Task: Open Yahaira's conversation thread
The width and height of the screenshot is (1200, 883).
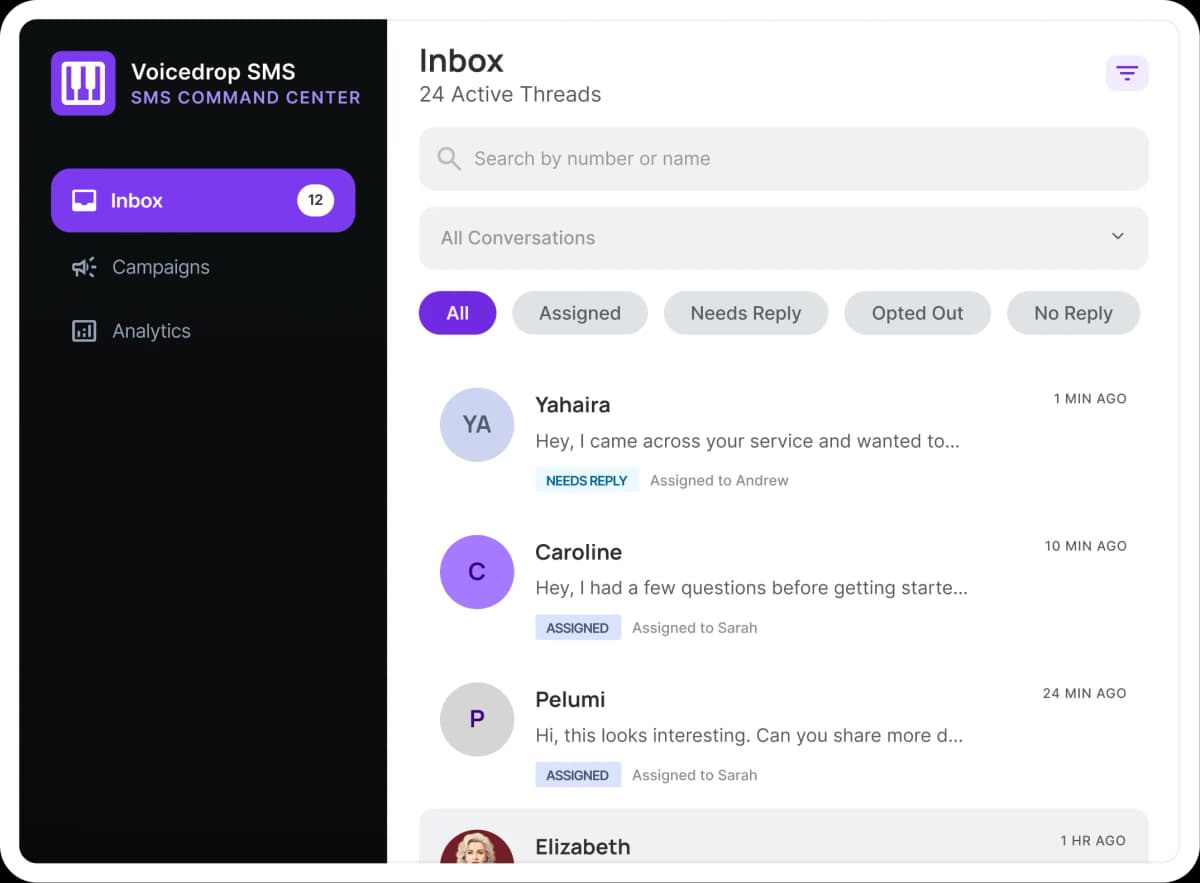Action: click(783, 440)
